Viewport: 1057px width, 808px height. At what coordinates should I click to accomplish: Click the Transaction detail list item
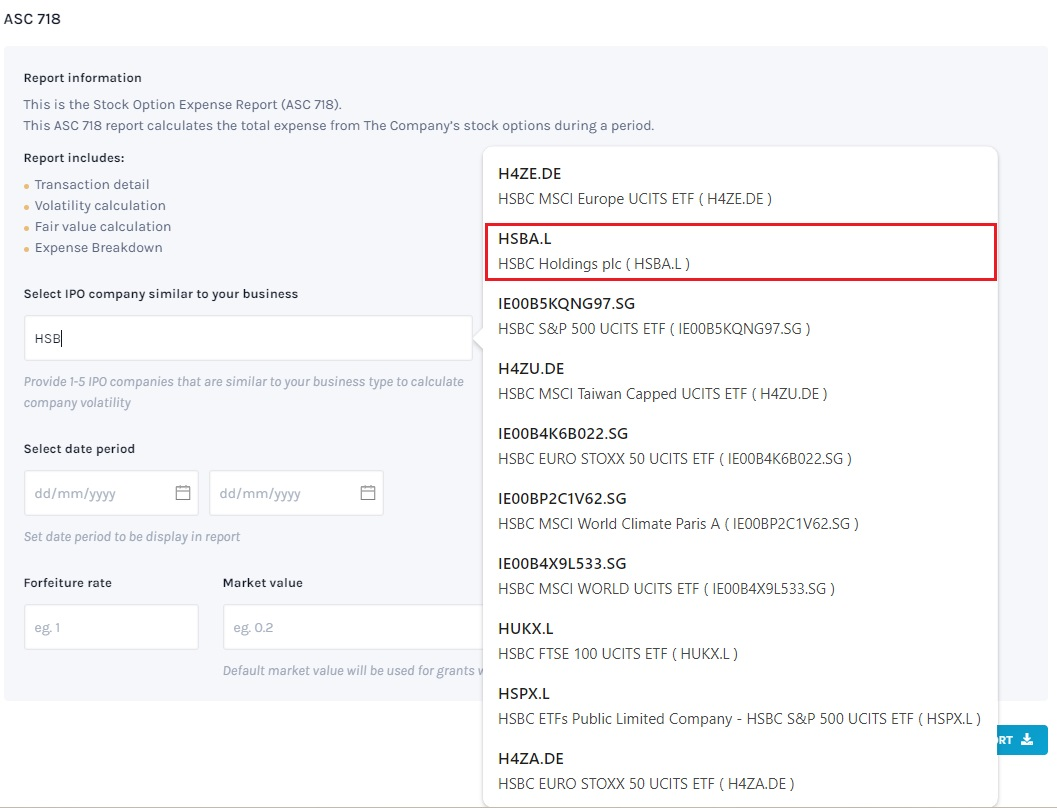point(92,184)
